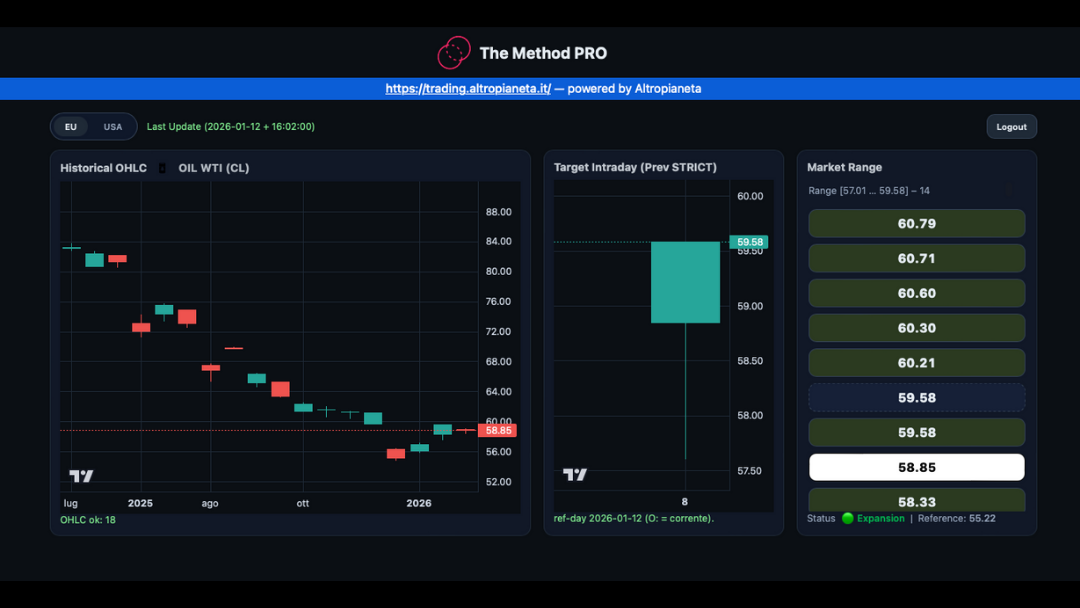Viewport: 1080px width, 608px height.
Task: Select the white highlighted 58.85 level
Action: (x=916, y=467)
